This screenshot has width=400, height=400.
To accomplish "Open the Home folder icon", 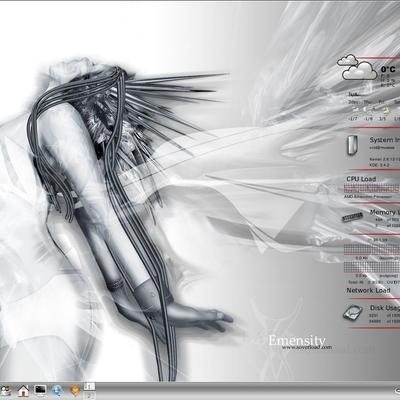I will click(x=23, y=391).
